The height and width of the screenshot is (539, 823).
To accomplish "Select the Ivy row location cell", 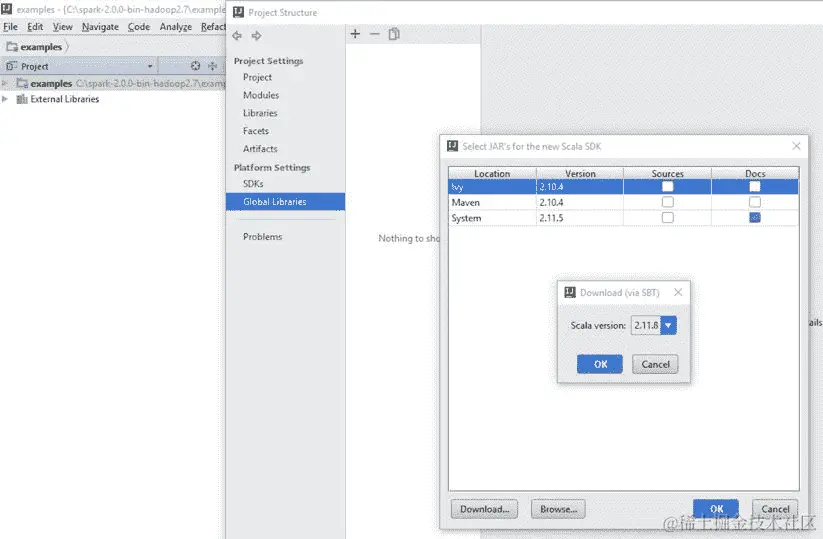I will coord(492,186).
